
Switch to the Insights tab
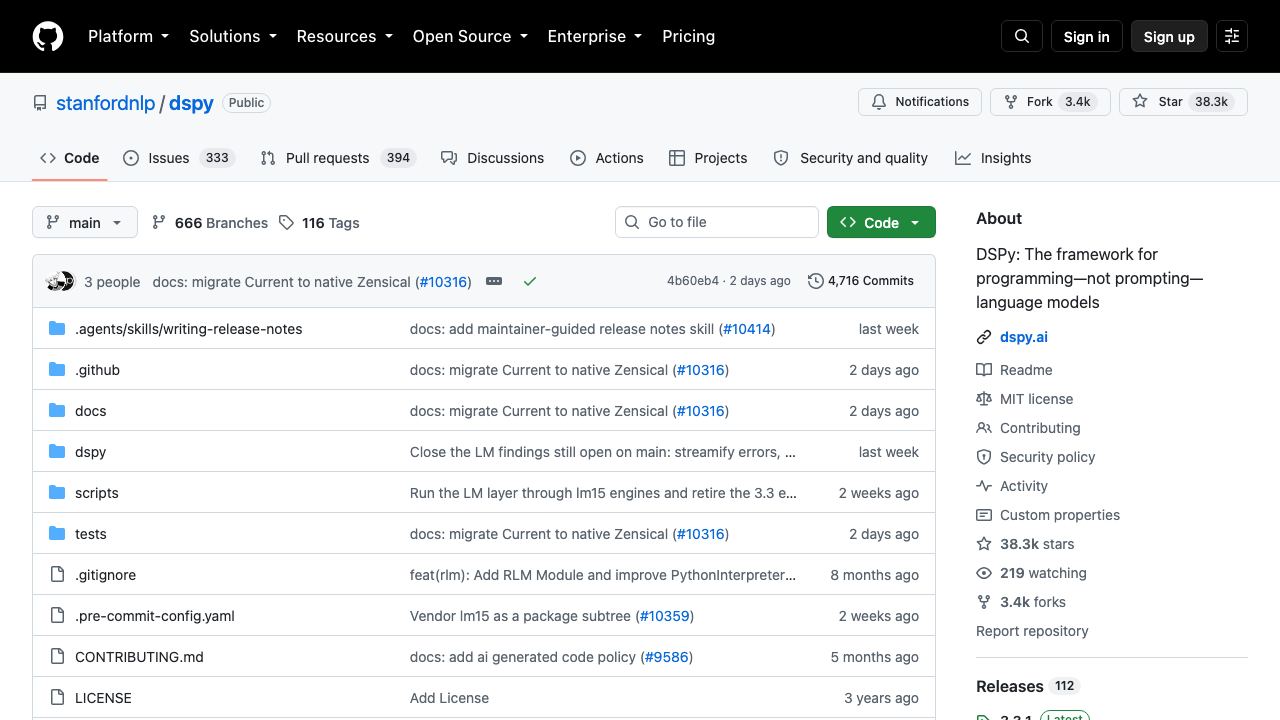(x=993, y=158)
